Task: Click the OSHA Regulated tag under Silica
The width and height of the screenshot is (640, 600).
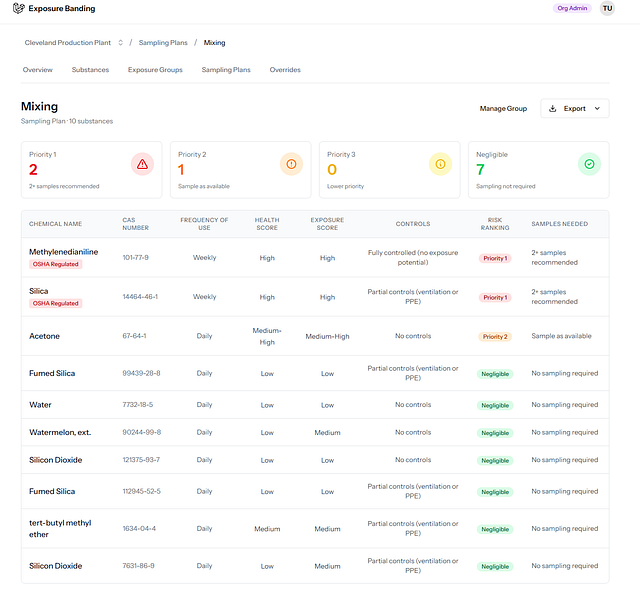Action: point(56,303)
